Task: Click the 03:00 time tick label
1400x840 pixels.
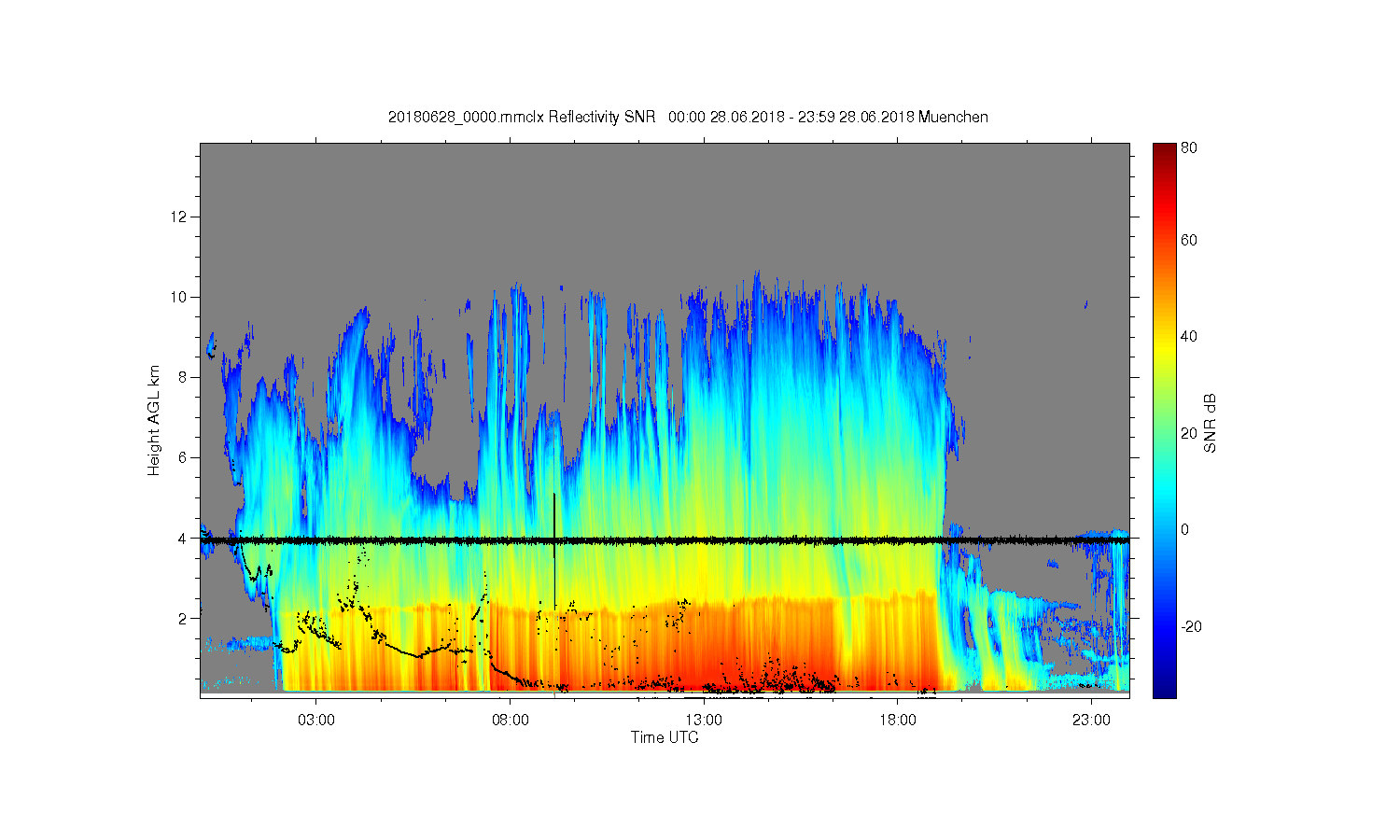Action: pos(316,720)
